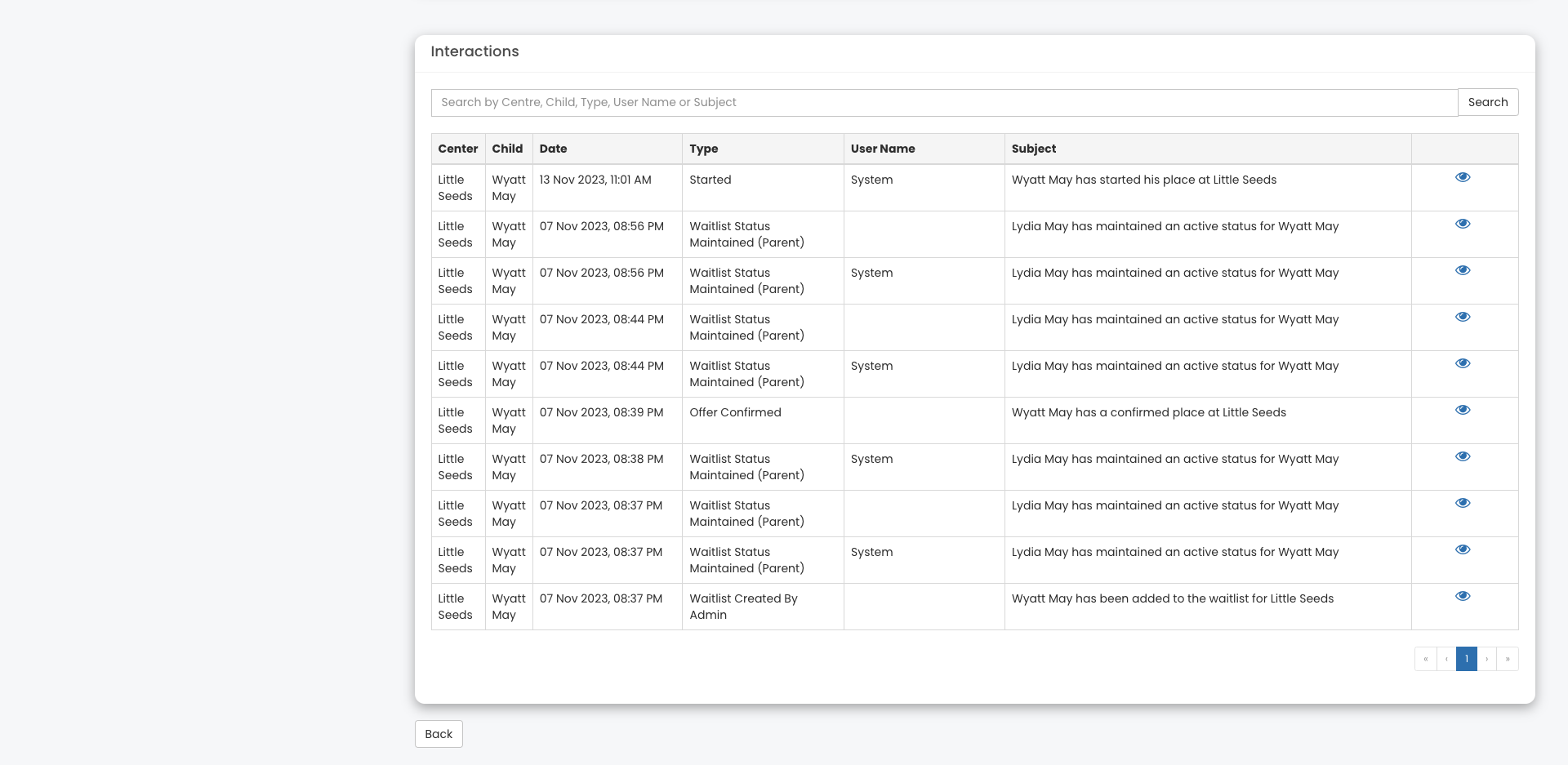View the 'Started' interaction eye icon
The width and height of the screenshot is (1568, 765).
pos(1463,177)
